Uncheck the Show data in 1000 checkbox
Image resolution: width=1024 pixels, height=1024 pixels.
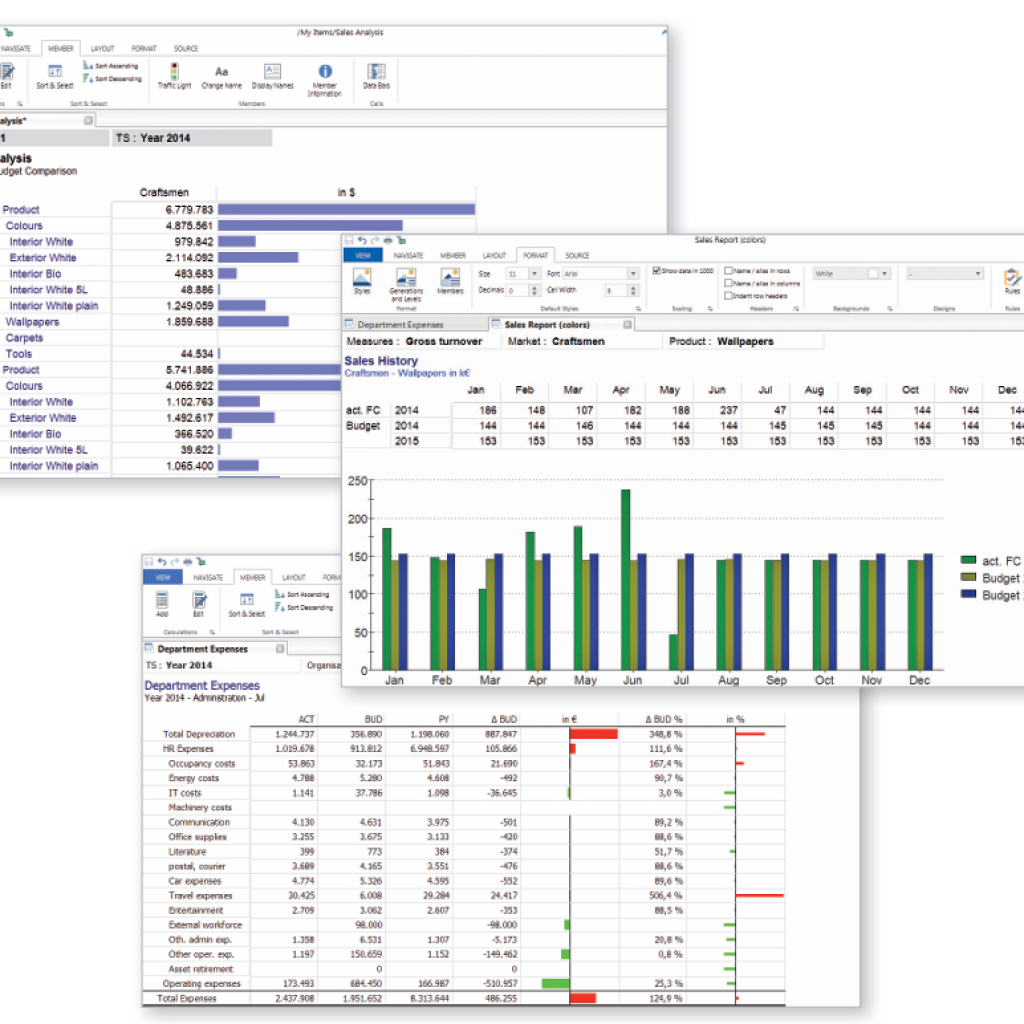[657, 271]
